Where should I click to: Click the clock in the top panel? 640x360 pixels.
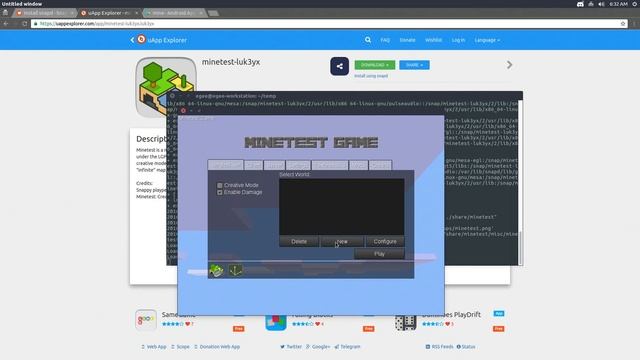618,4
